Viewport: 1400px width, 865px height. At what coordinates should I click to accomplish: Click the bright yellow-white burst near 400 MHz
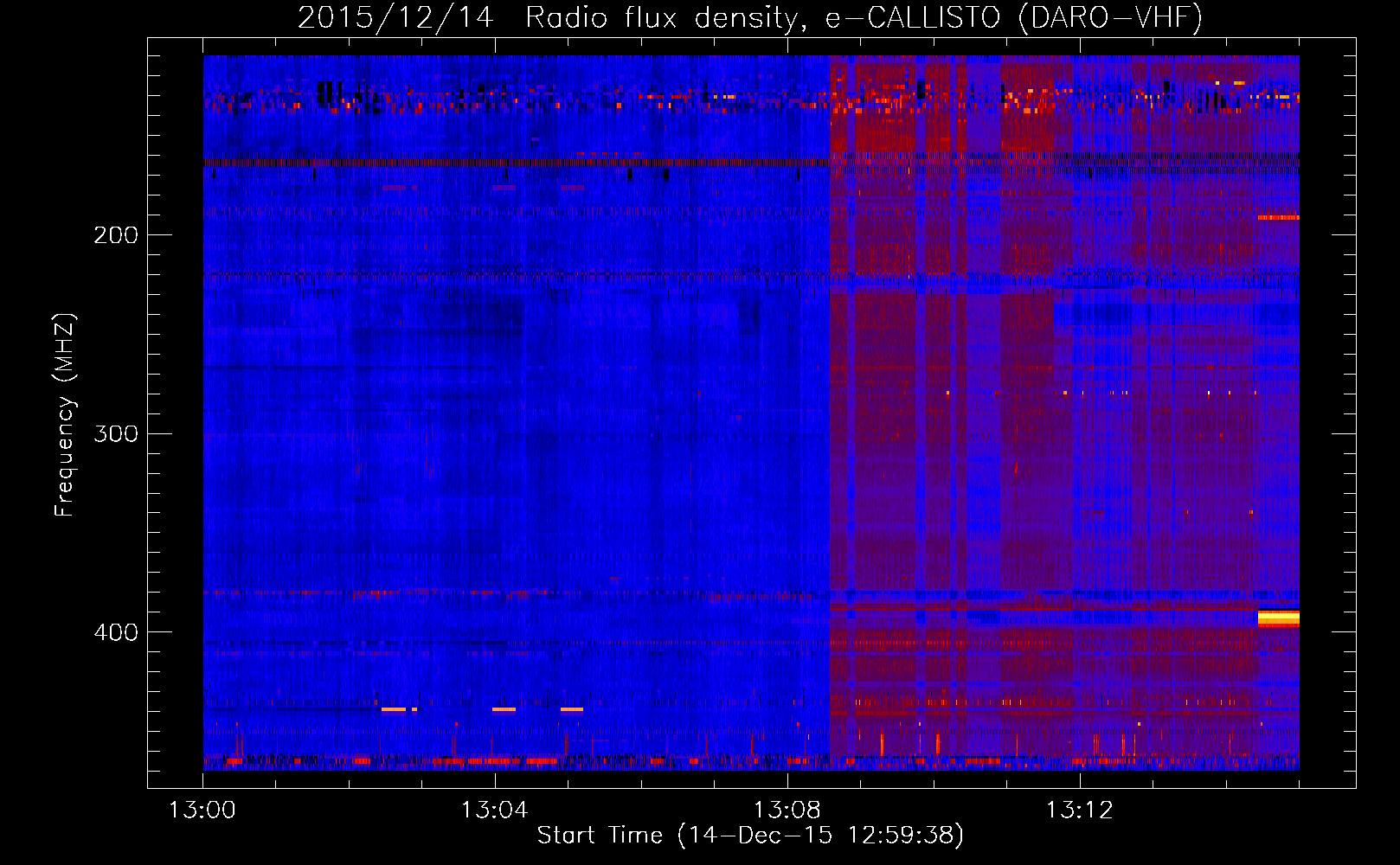point(1278,618)
